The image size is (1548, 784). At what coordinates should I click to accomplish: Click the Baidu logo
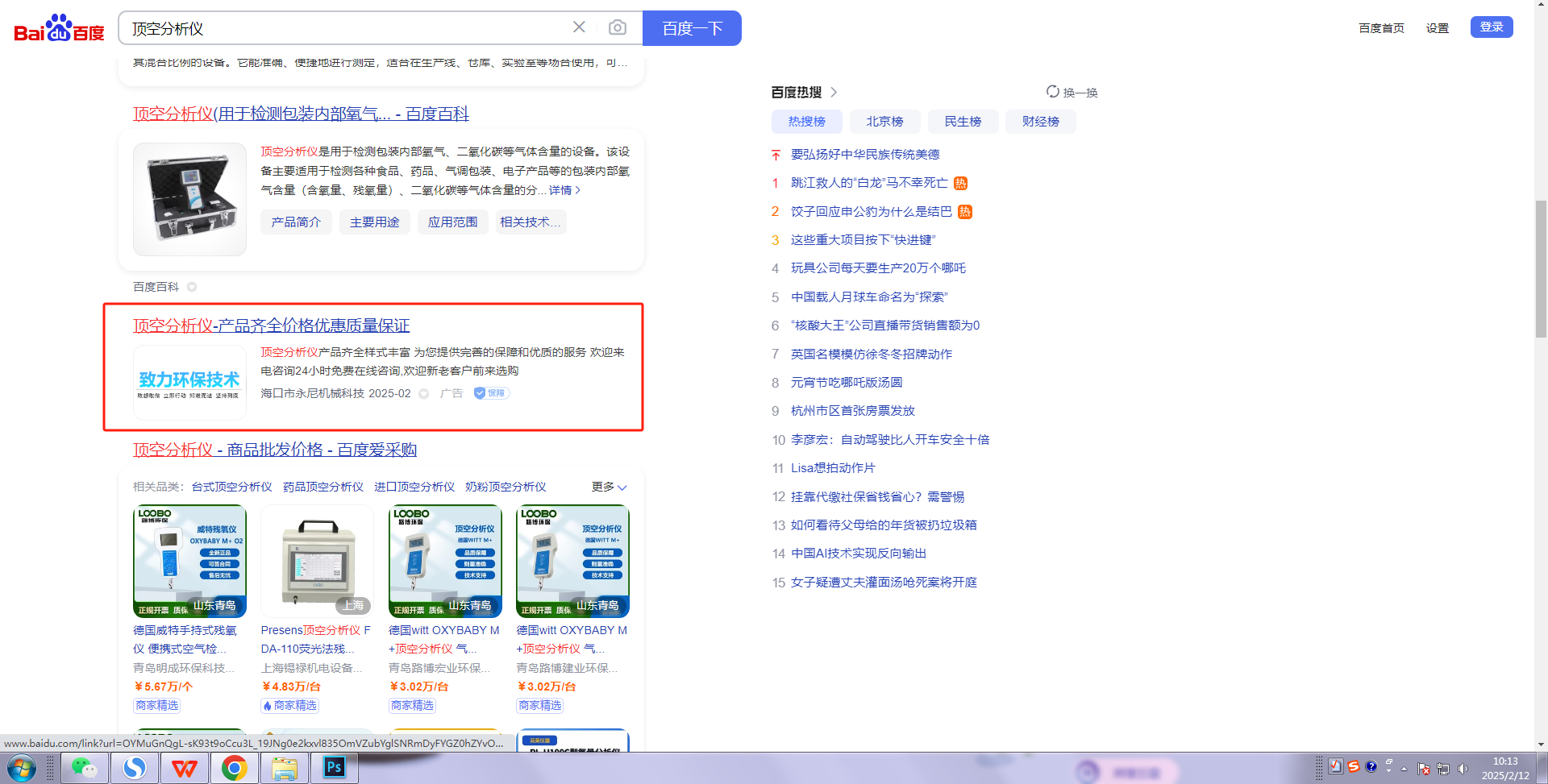(59, 29)
